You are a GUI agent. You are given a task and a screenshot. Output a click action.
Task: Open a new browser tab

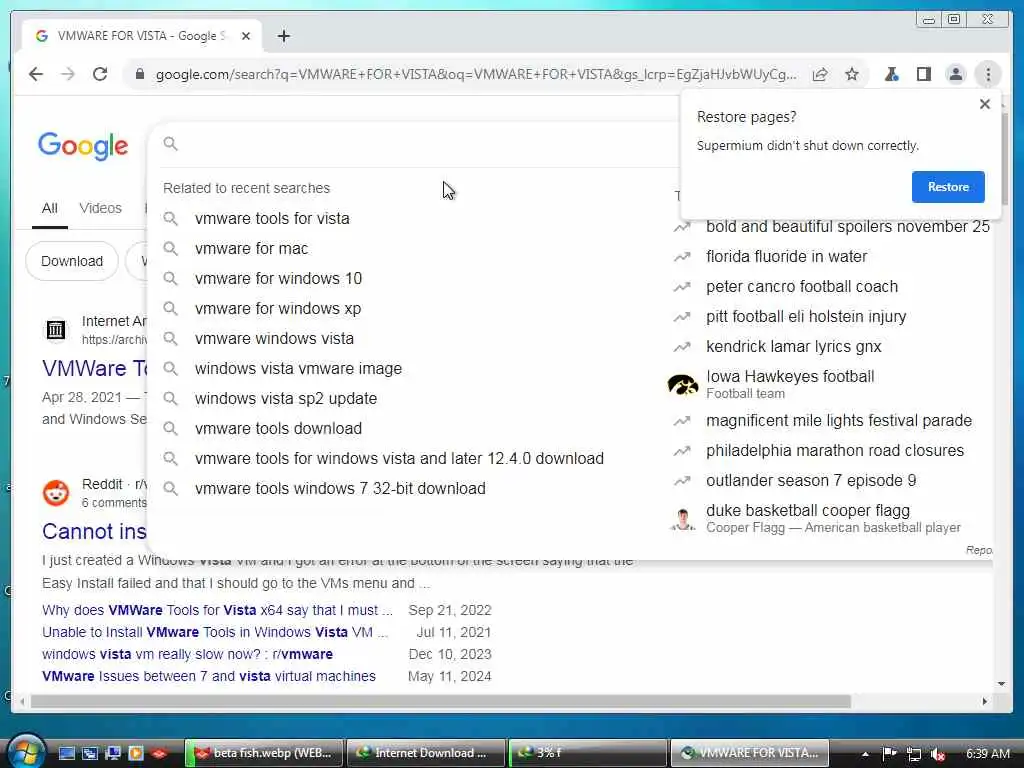click(x=283, y=36)
